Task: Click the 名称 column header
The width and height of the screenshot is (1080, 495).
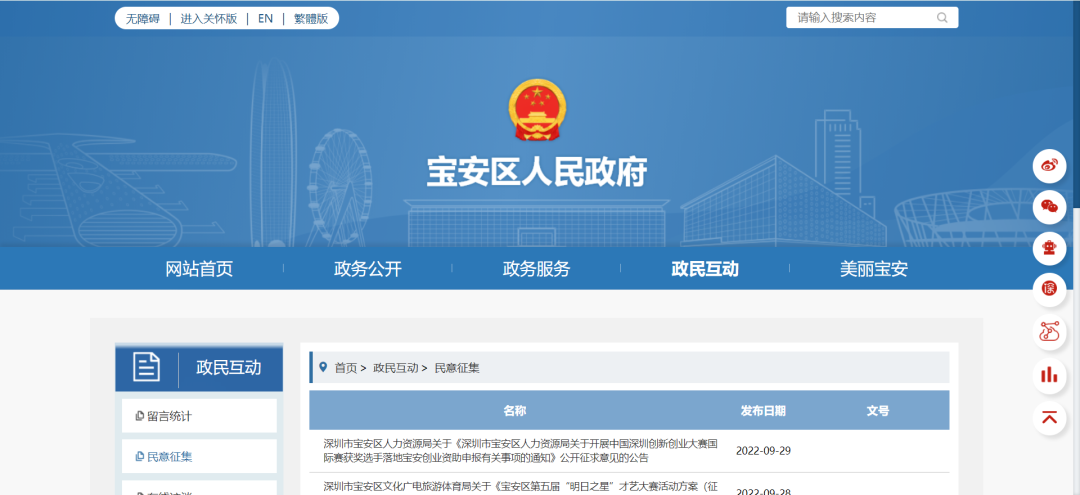Action: click(x=515, y=410)
